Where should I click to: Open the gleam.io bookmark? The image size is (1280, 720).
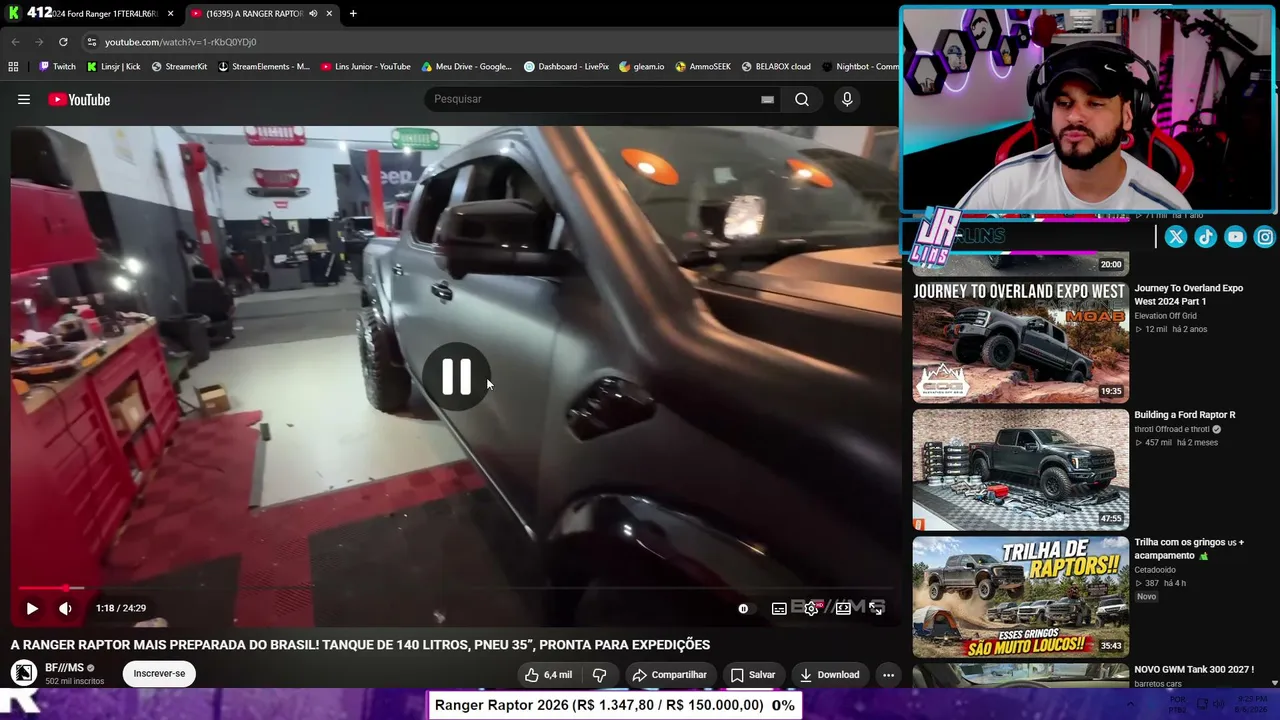click(642, 66)
